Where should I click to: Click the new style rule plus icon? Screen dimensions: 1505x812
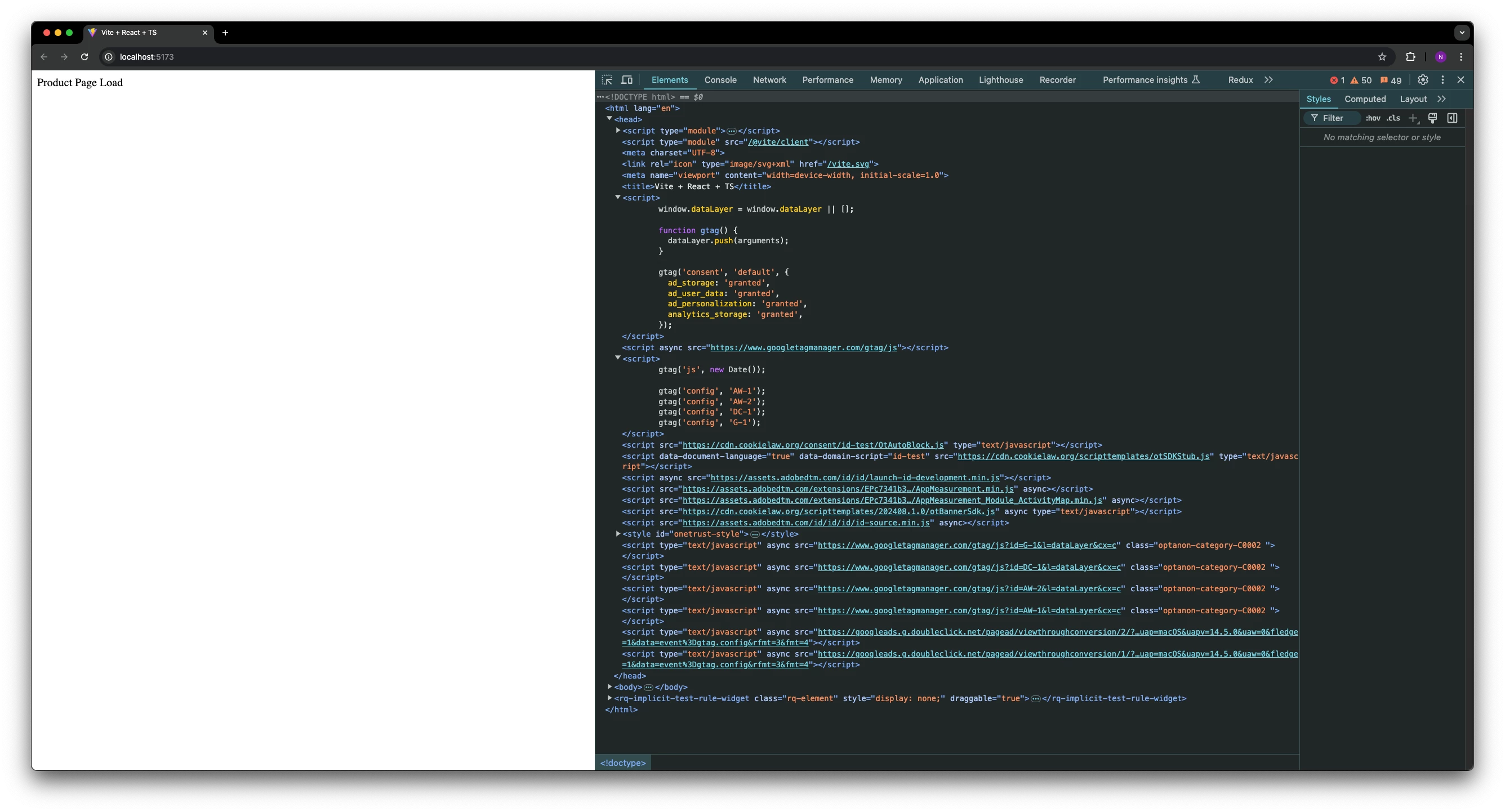[1413, 119]
